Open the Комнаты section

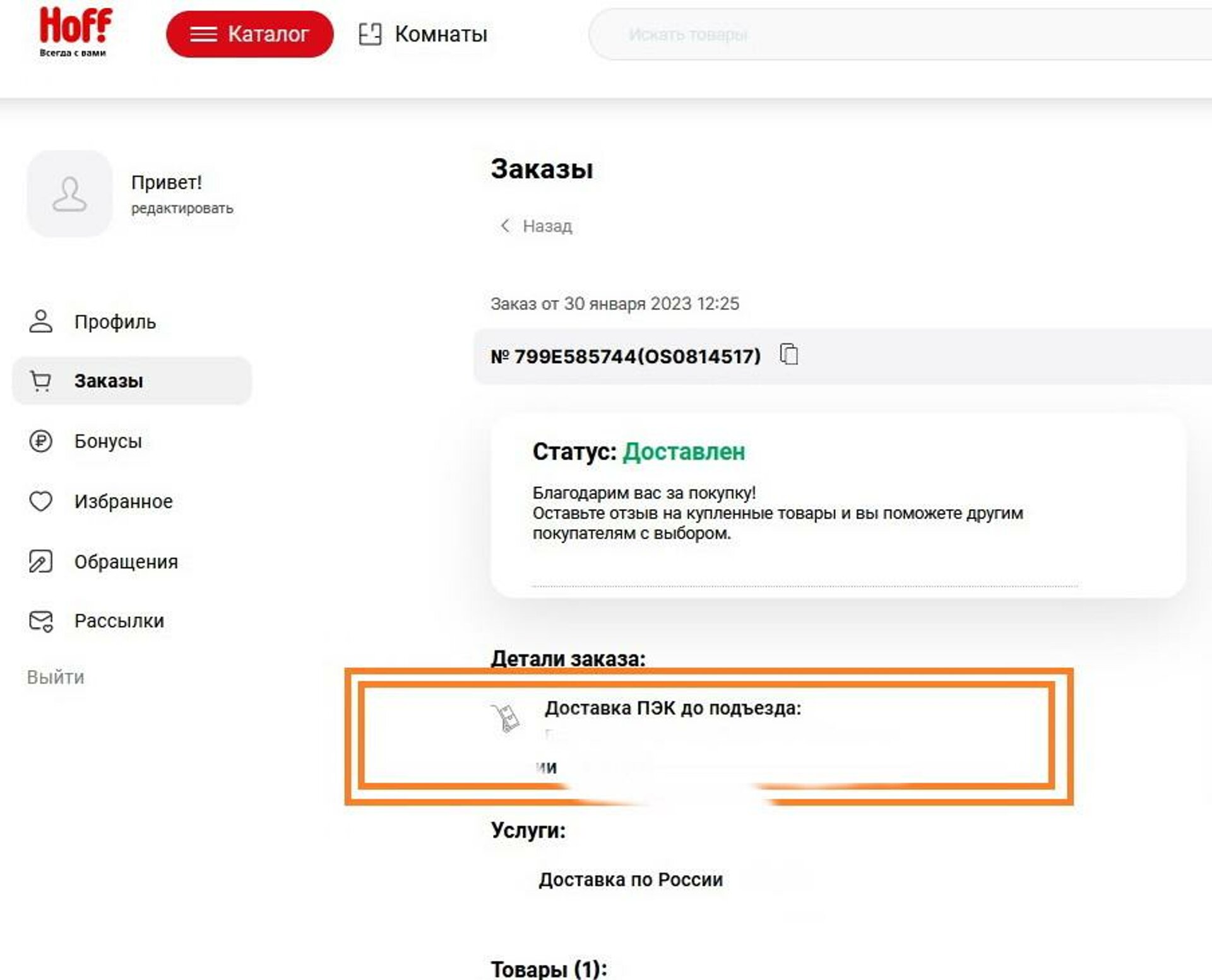point(423,34)
